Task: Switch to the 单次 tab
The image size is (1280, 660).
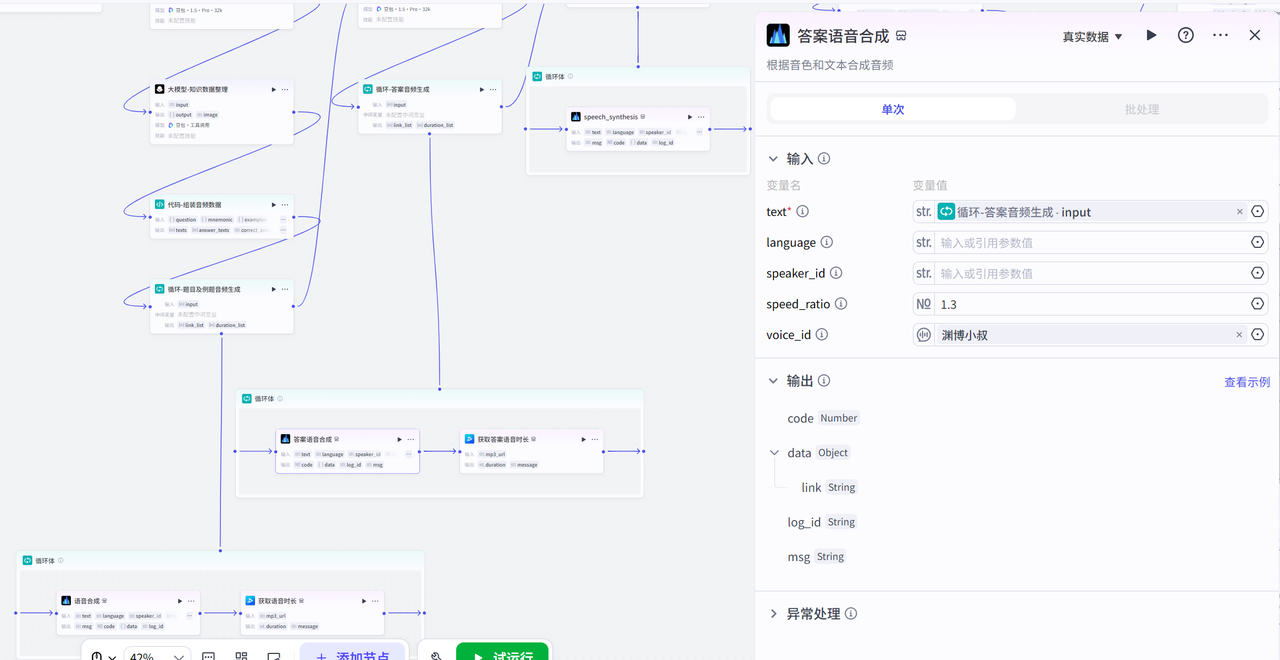Action: tap(892, 109)
